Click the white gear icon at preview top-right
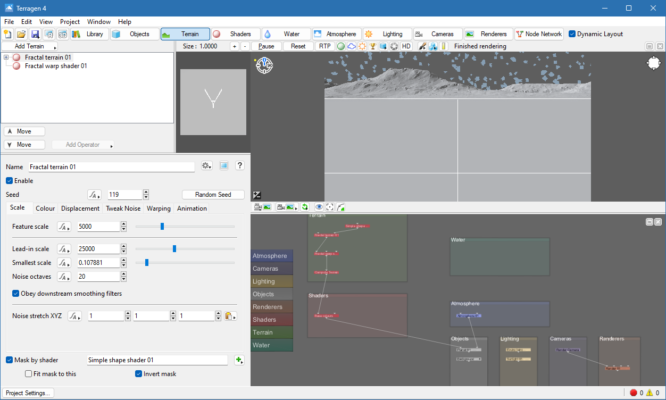666x400 pixels. coord(654,63)
